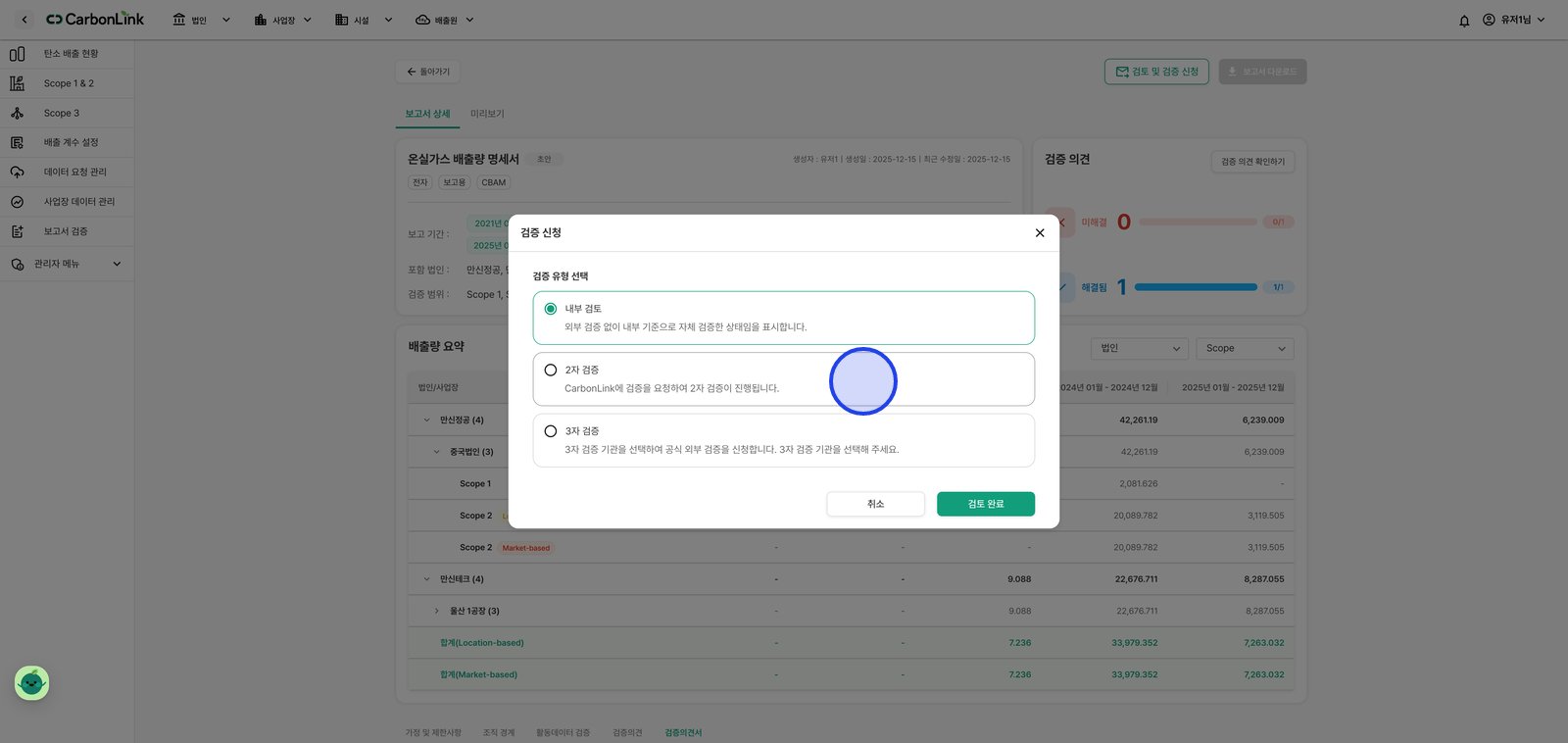Image resolution: width=1568 pixels, height=743 pixels.
Task: Open Scope 1 & 2 sidebar icon
Action: [x=17, y=83]
